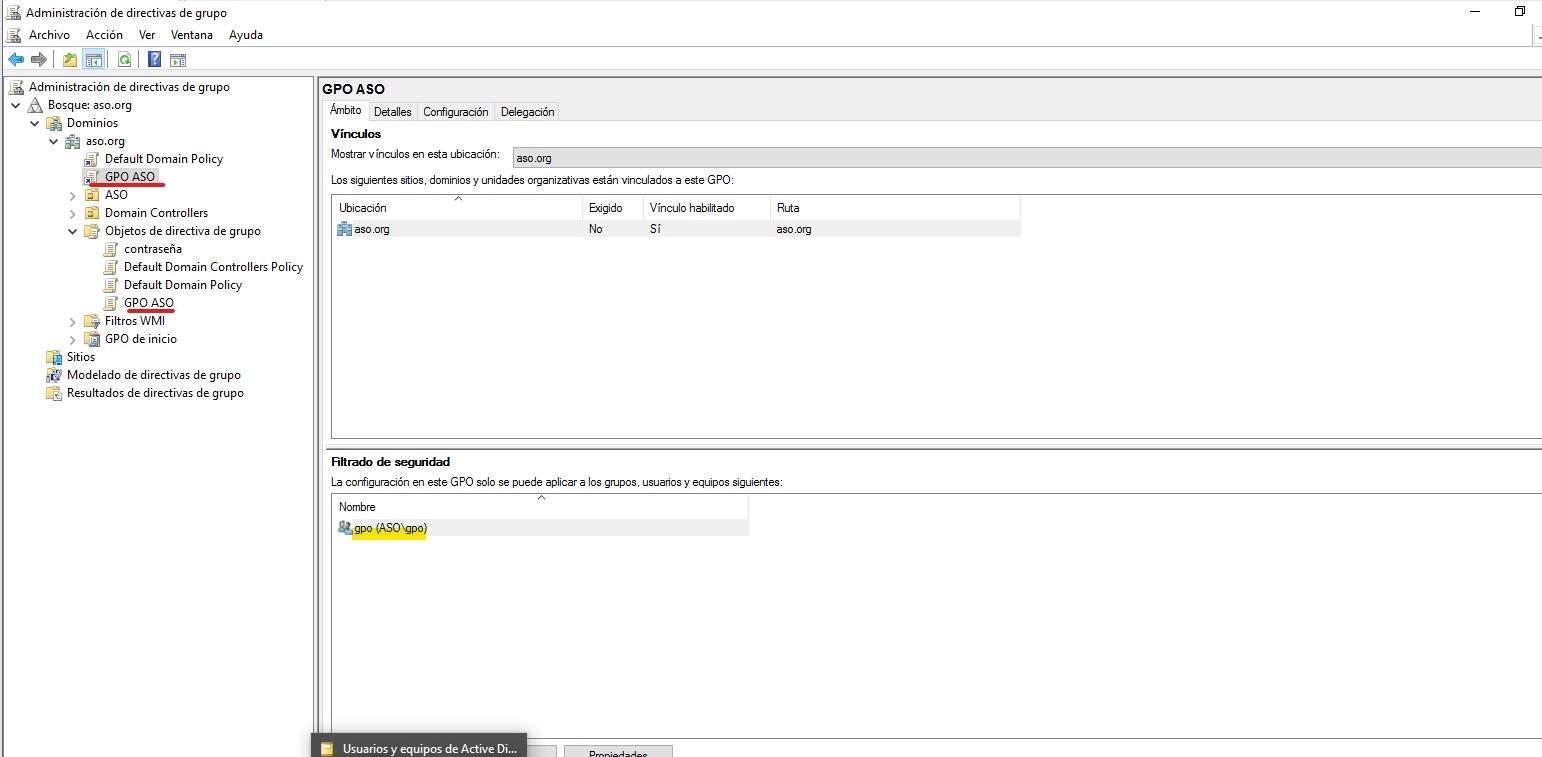Image resolution: width=1542 pixels, height=757 pixels.
Task: Select the Bosque: aso.org forest triangle icon
Action: [x=36, y=105]
